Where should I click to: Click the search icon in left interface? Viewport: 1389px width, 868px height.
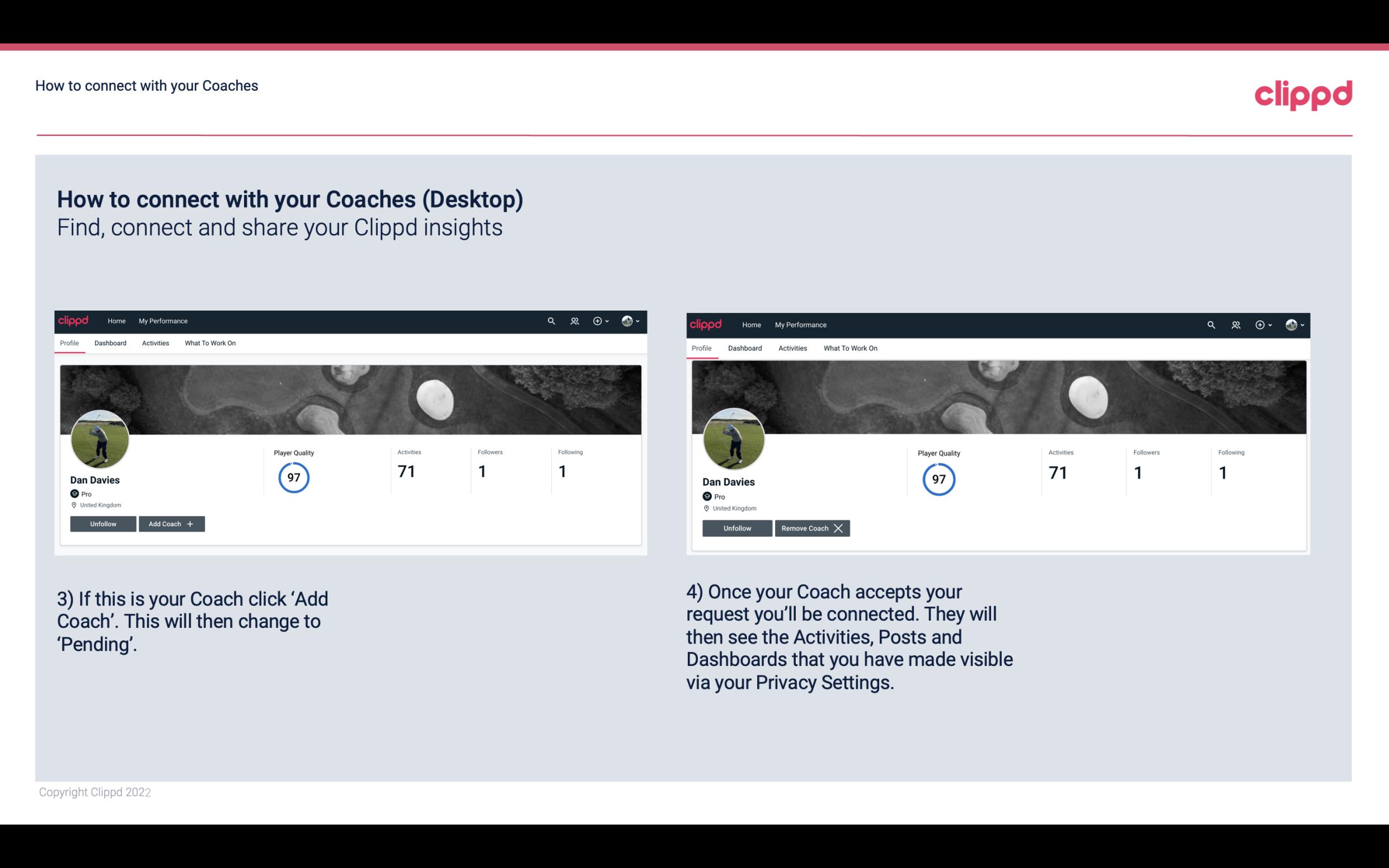click(552, 321)
